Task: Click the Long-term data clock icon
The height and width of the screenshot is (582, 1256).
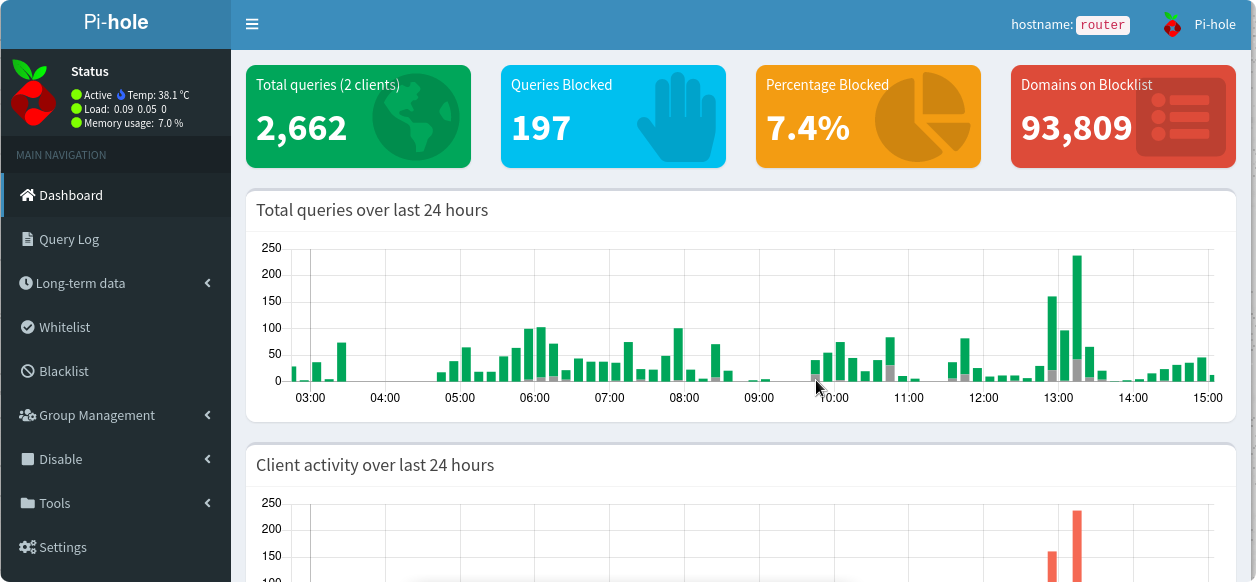Action: coord(25,283)
